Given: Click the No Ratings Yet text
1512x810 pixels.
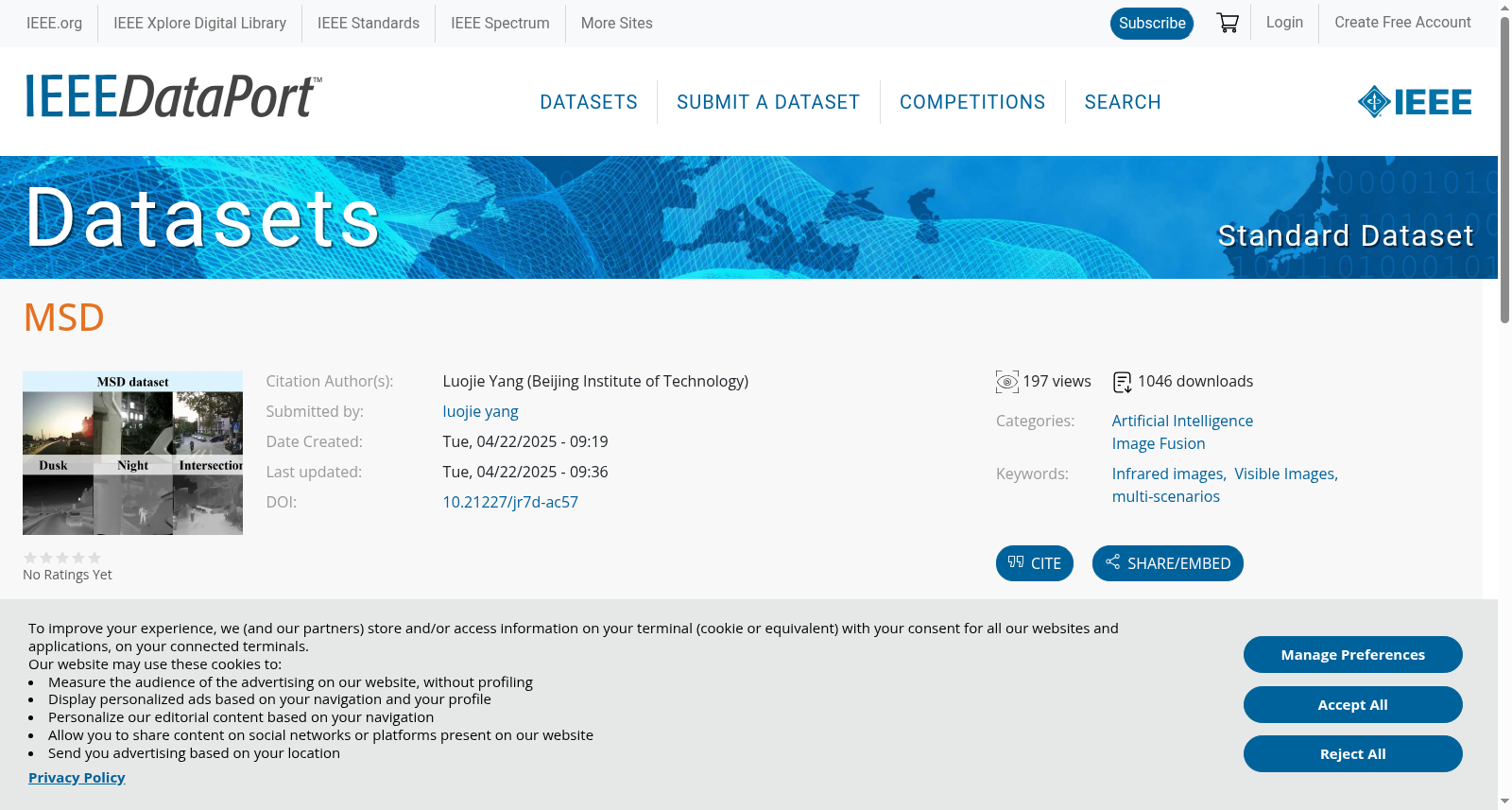Looking at the screenshot, I should (x=67, y=575).
